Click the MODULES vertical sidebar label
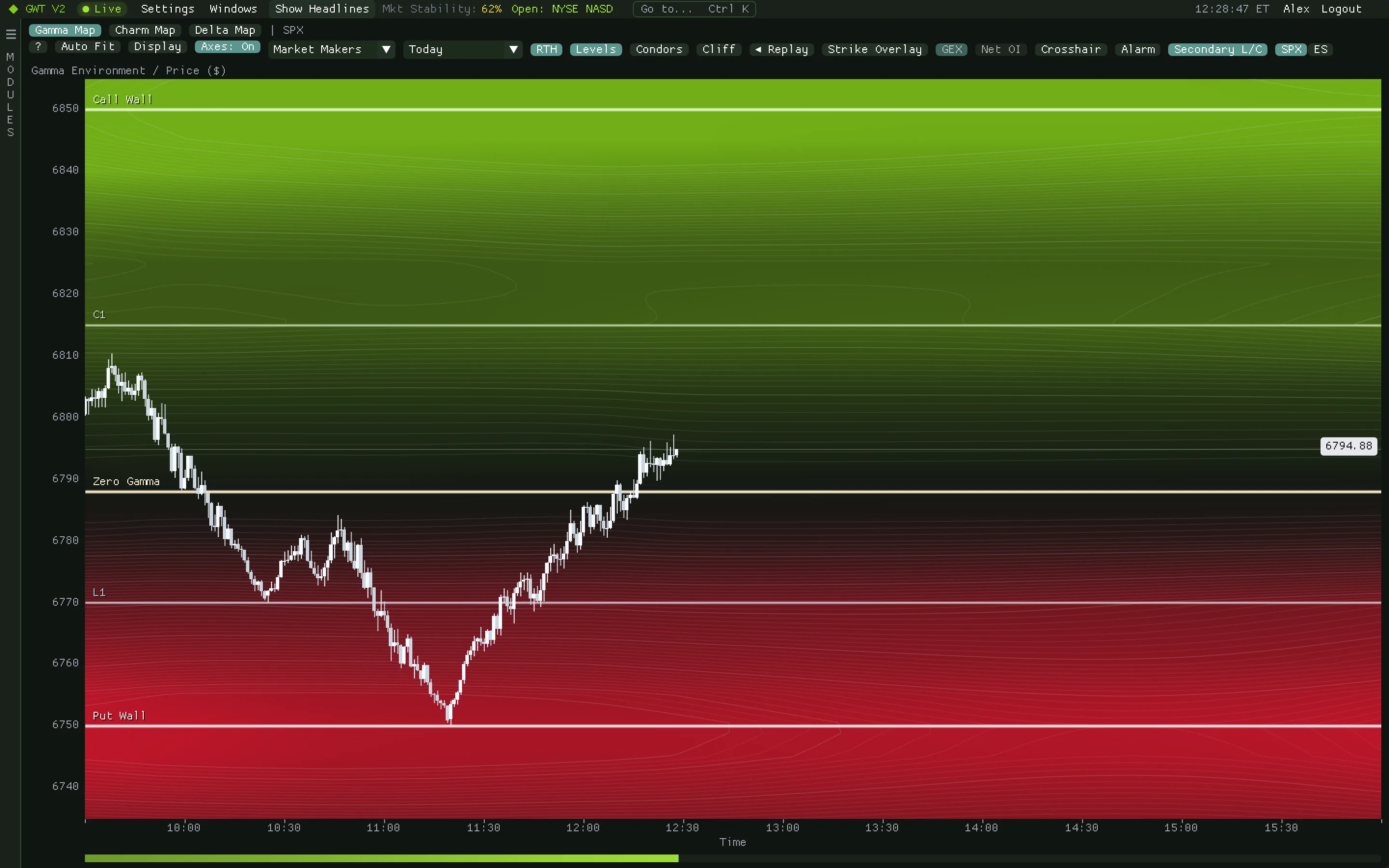Image resolution: width=1389 pixels, height=868 pixels. 10,95
